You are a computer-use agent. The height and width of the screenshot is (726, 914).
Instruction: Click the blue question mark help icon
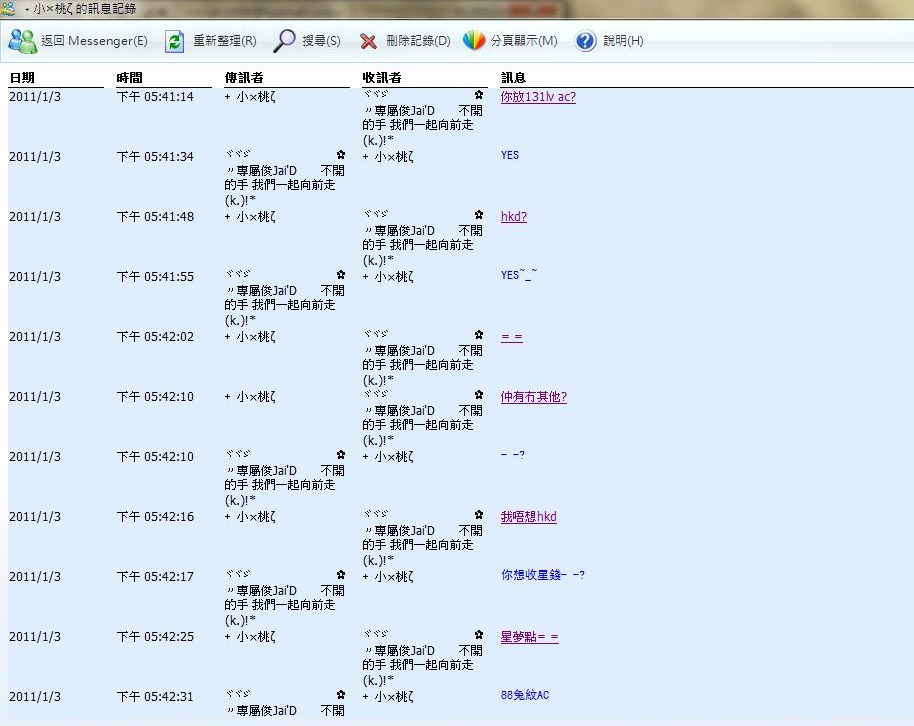pos(585,41)
